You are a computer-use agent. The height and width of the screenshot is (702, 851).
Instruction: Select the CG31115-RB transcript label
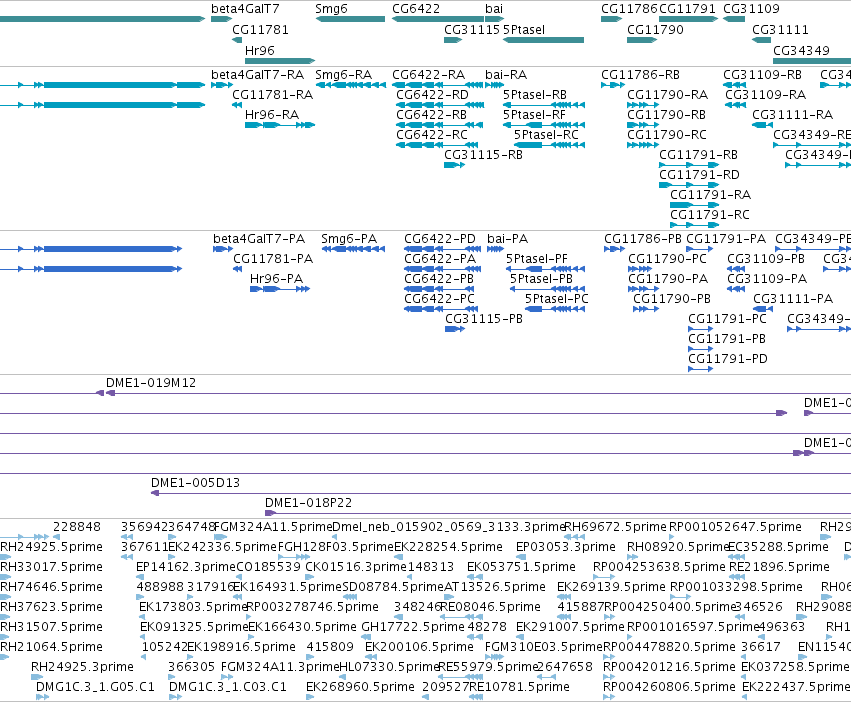point(483,155)
